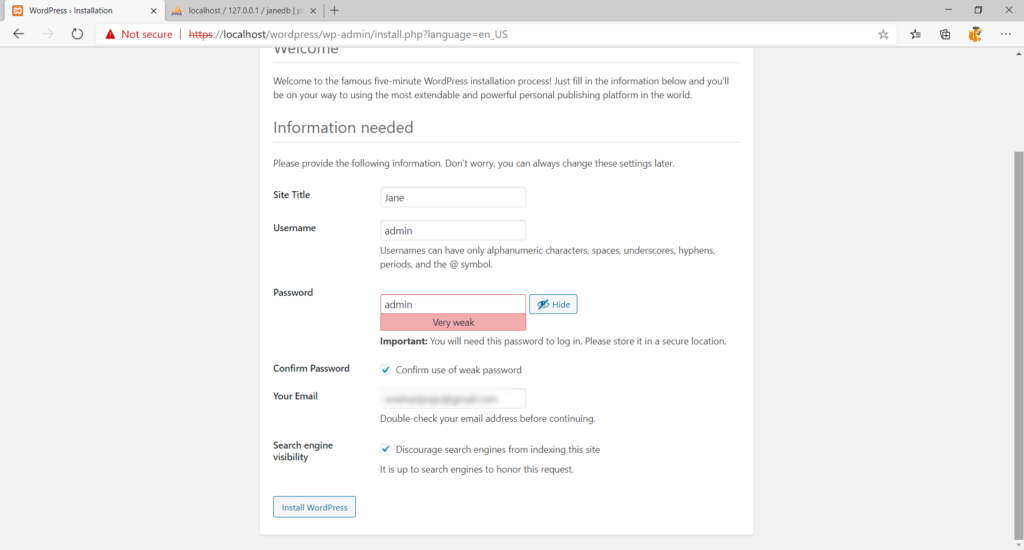The height and width of the screenshot is (550, 1024).
Task: Focus the Username input field
Action: (453, 231)
